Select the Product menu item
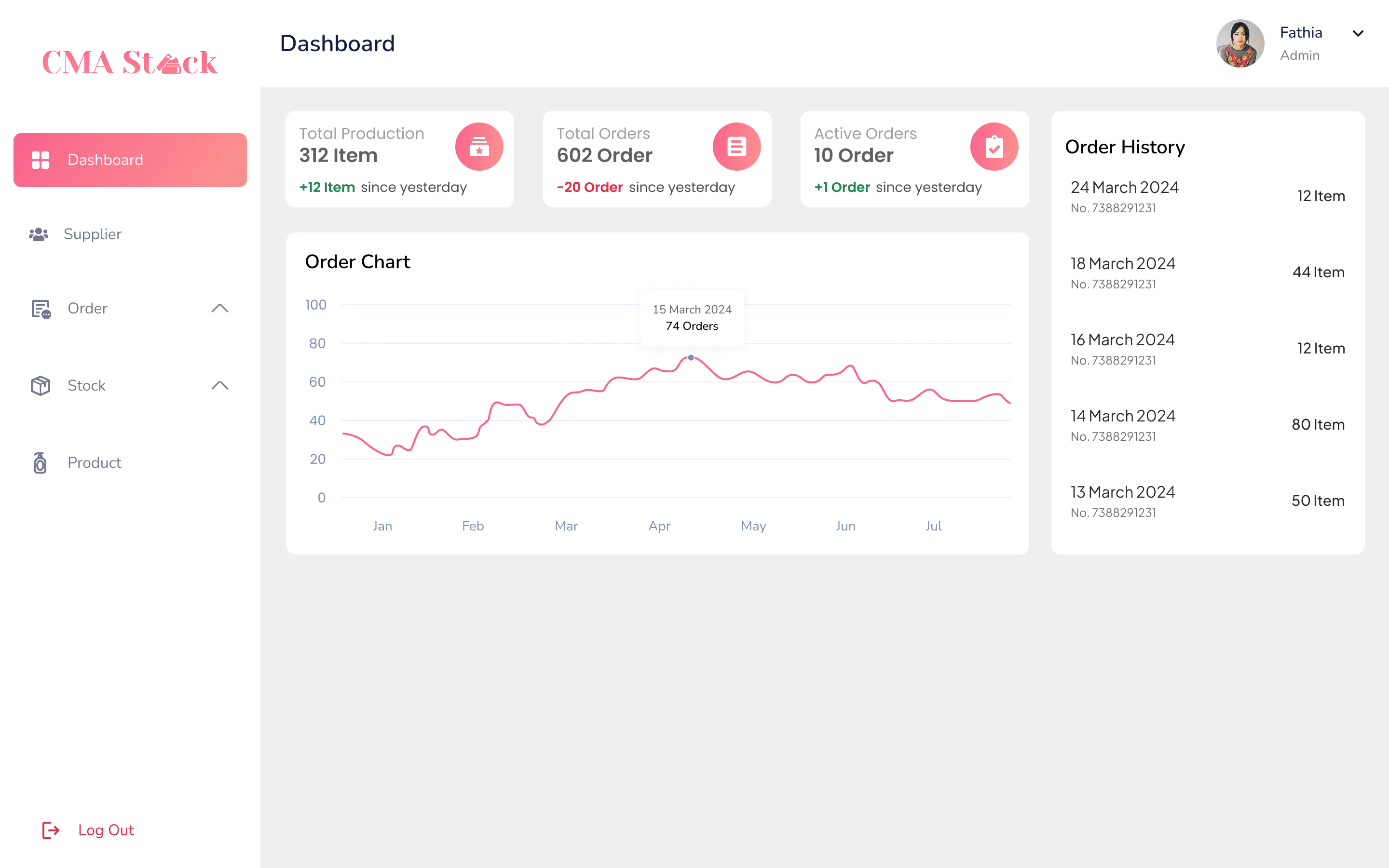 pos(95,463)
